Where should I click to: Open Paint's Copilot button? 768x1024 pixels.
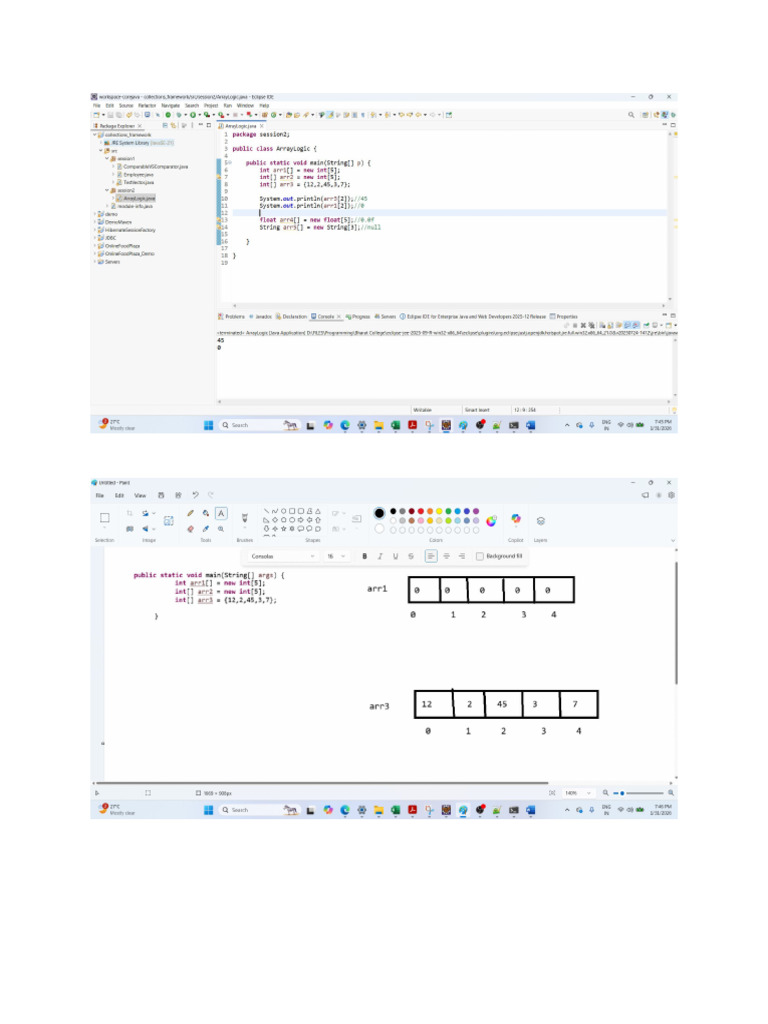pos(516,519)
